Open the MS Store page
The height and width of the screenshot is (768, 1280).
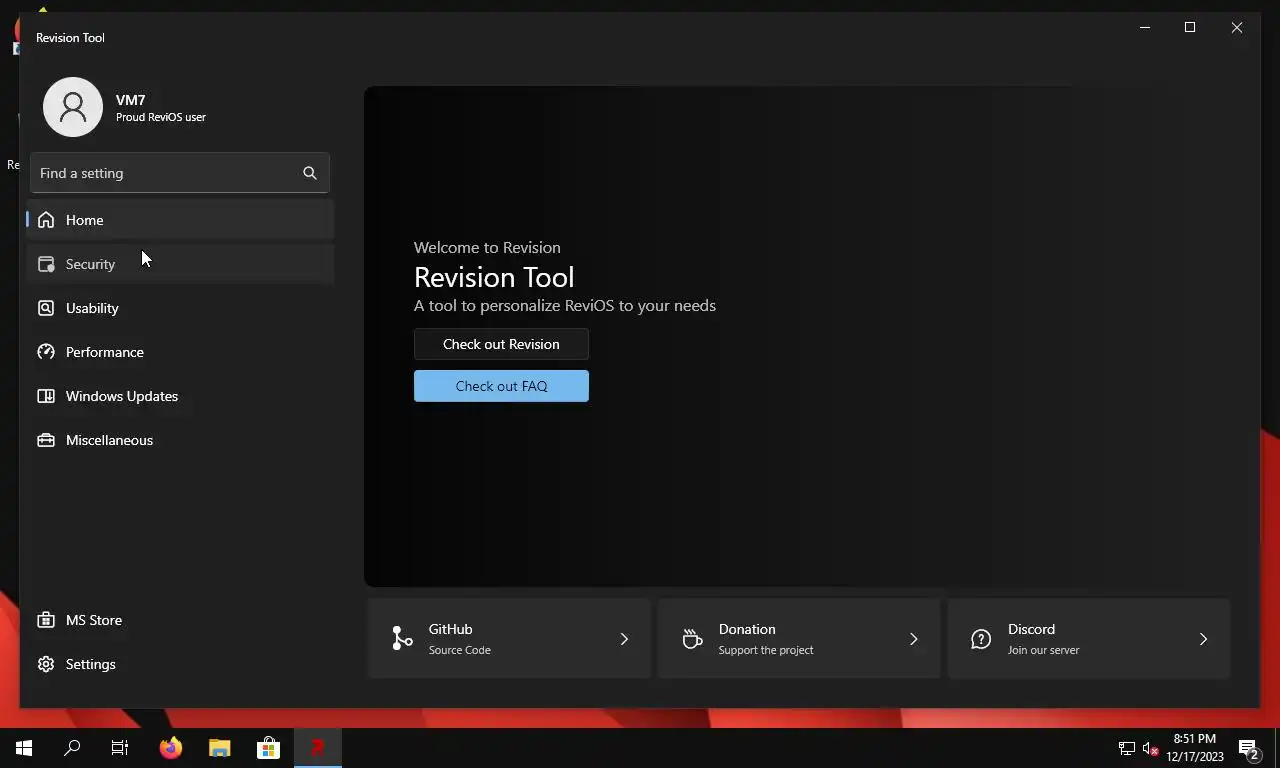(180, 620)
